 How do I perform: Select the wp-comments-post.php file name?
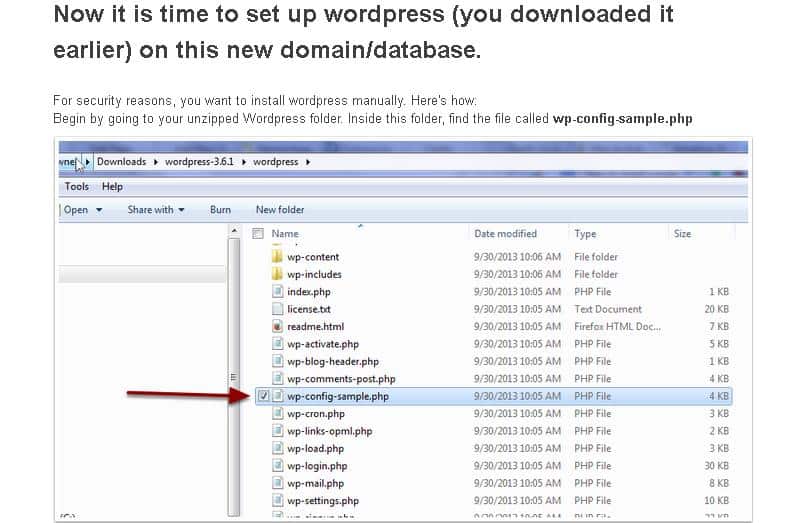pyautogui.click(x=341, y=378)
